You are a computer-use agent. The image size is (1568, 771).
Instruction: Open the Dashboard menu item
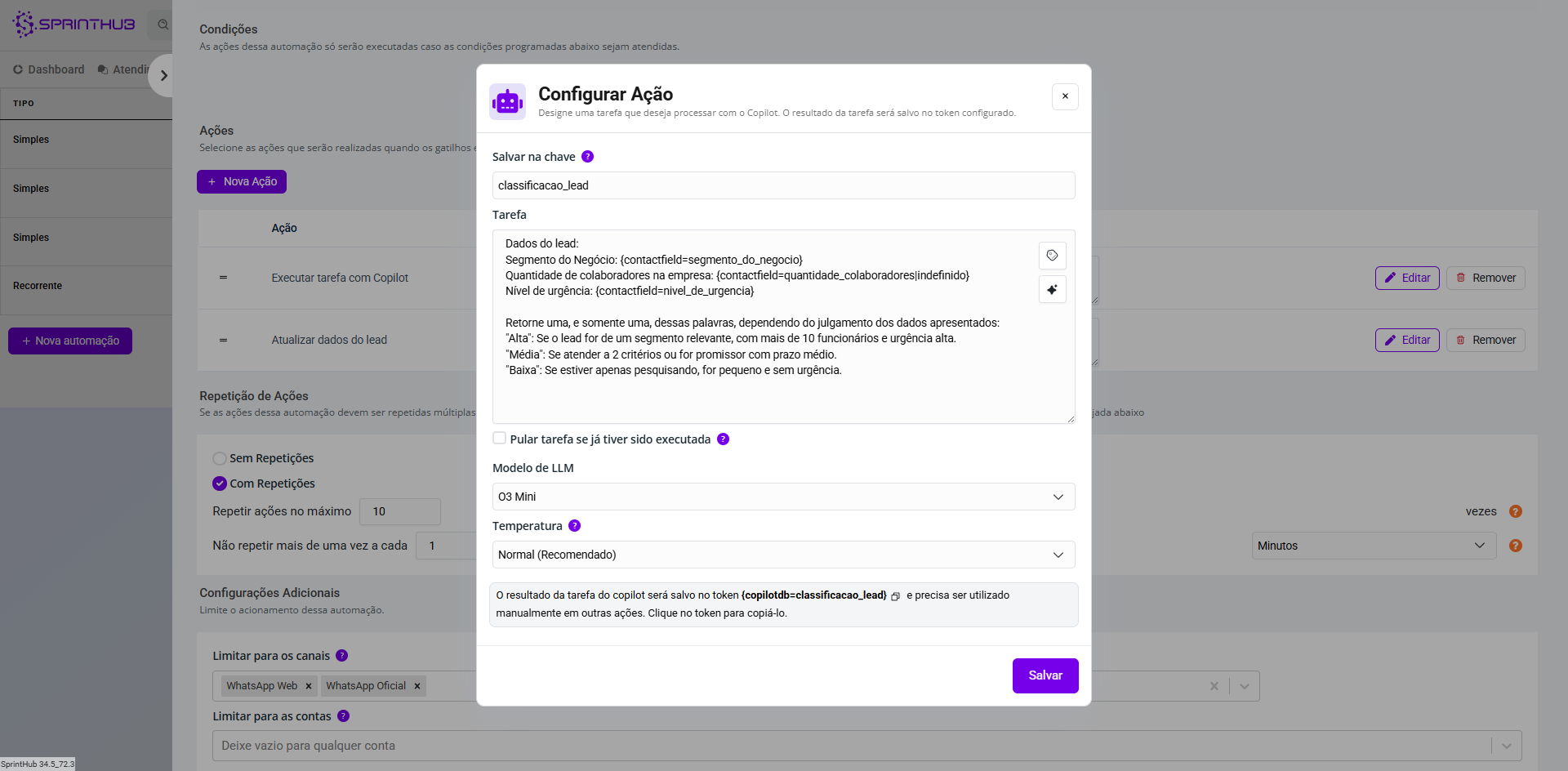pos(49,69)
